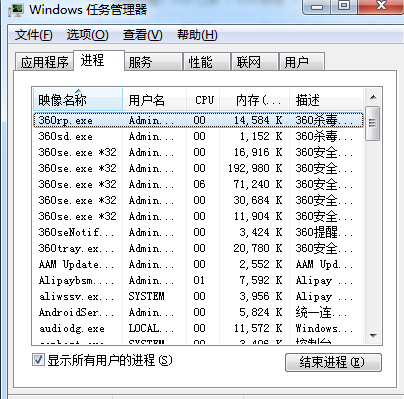Click memory value 3,956 K
Image resolution: width=404 pixels, height=399 pixels.
tap(261, 296)
